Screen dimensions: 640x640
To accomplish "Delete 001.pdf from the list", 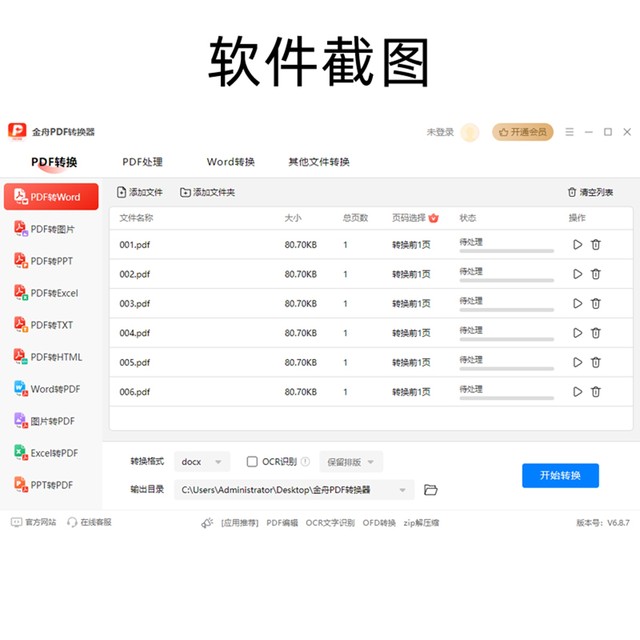I will 596,244.
